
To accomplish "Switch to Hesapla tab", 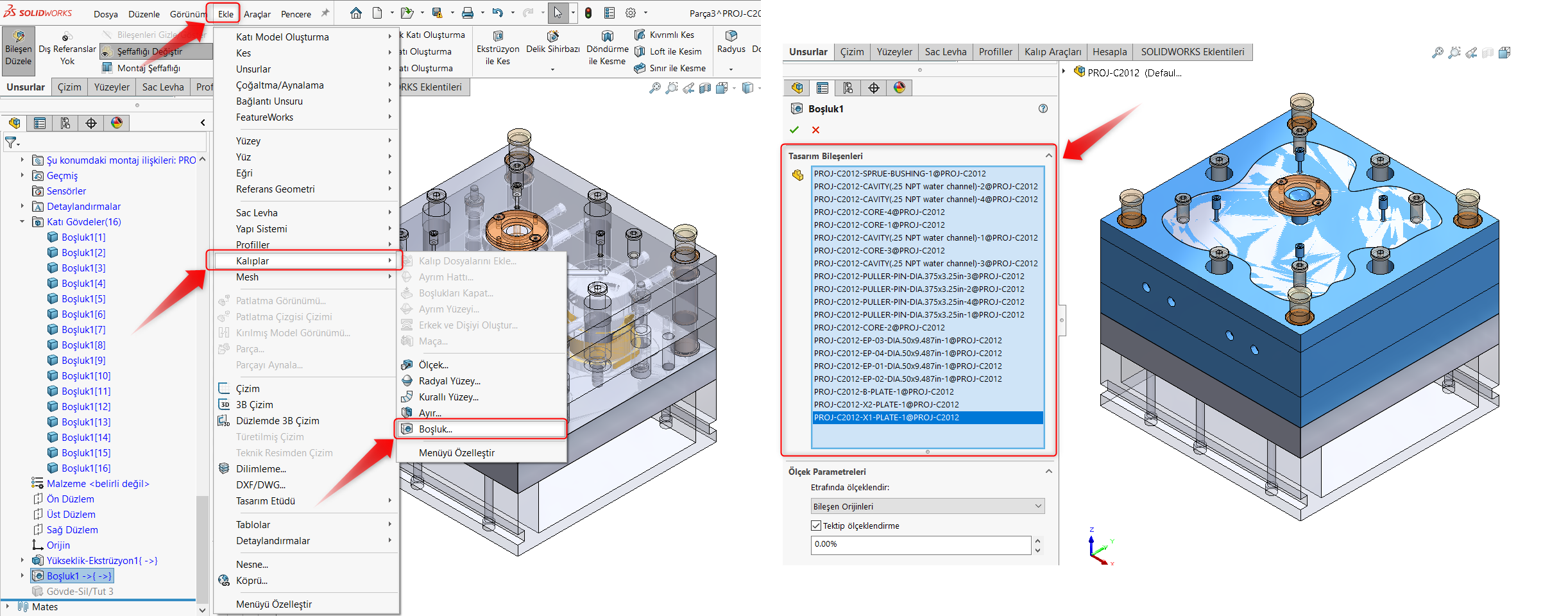I will point(1109,52).
